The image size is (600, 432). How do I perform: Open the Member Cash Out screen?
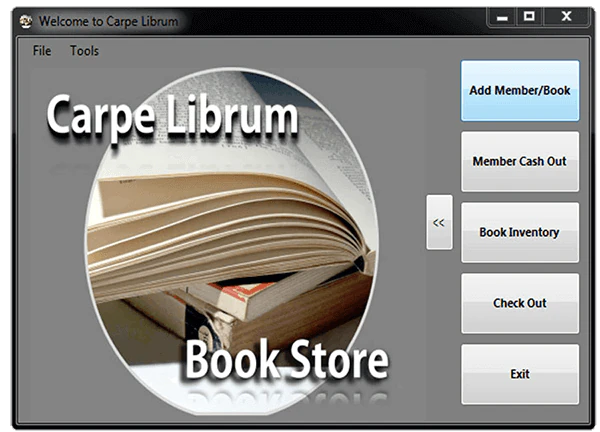(x=520, y=161)
